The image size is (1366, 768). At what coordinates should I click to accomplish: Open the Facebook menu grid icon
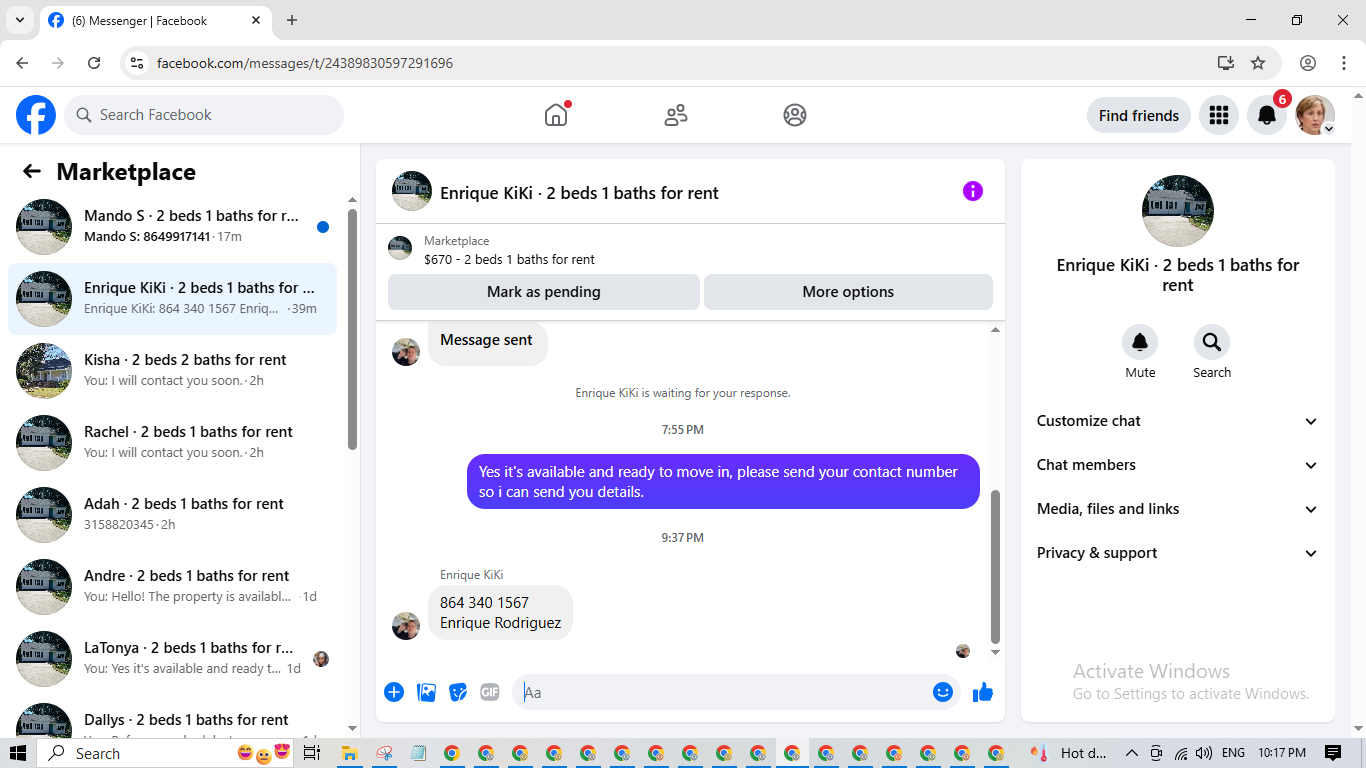point(1219,115)
